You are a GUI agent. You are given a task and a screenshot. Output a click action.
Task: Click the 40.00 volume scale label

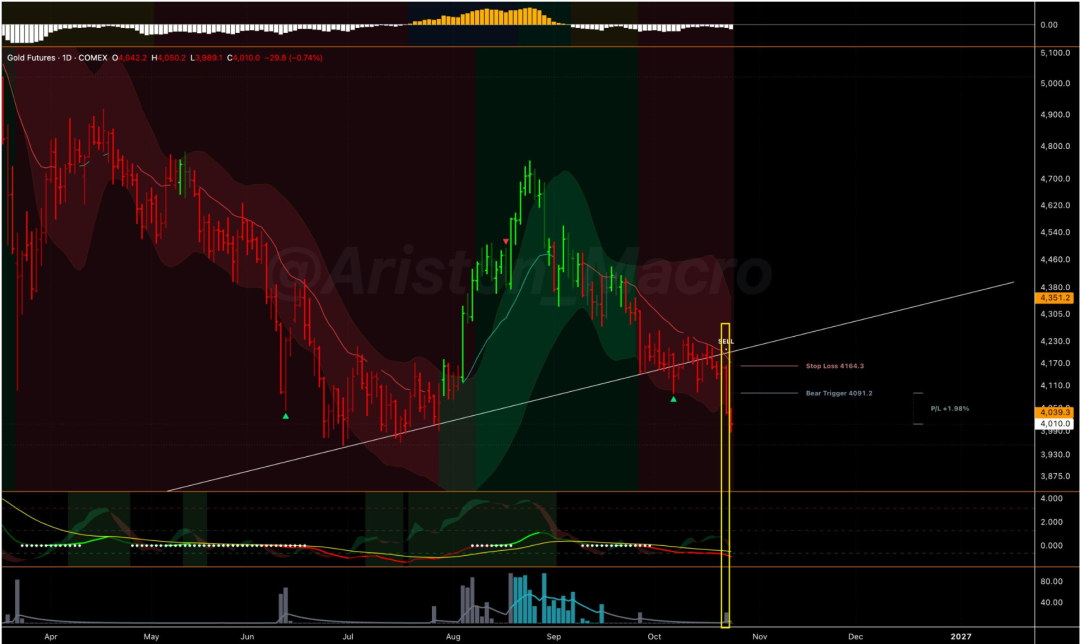point(1051,602)
